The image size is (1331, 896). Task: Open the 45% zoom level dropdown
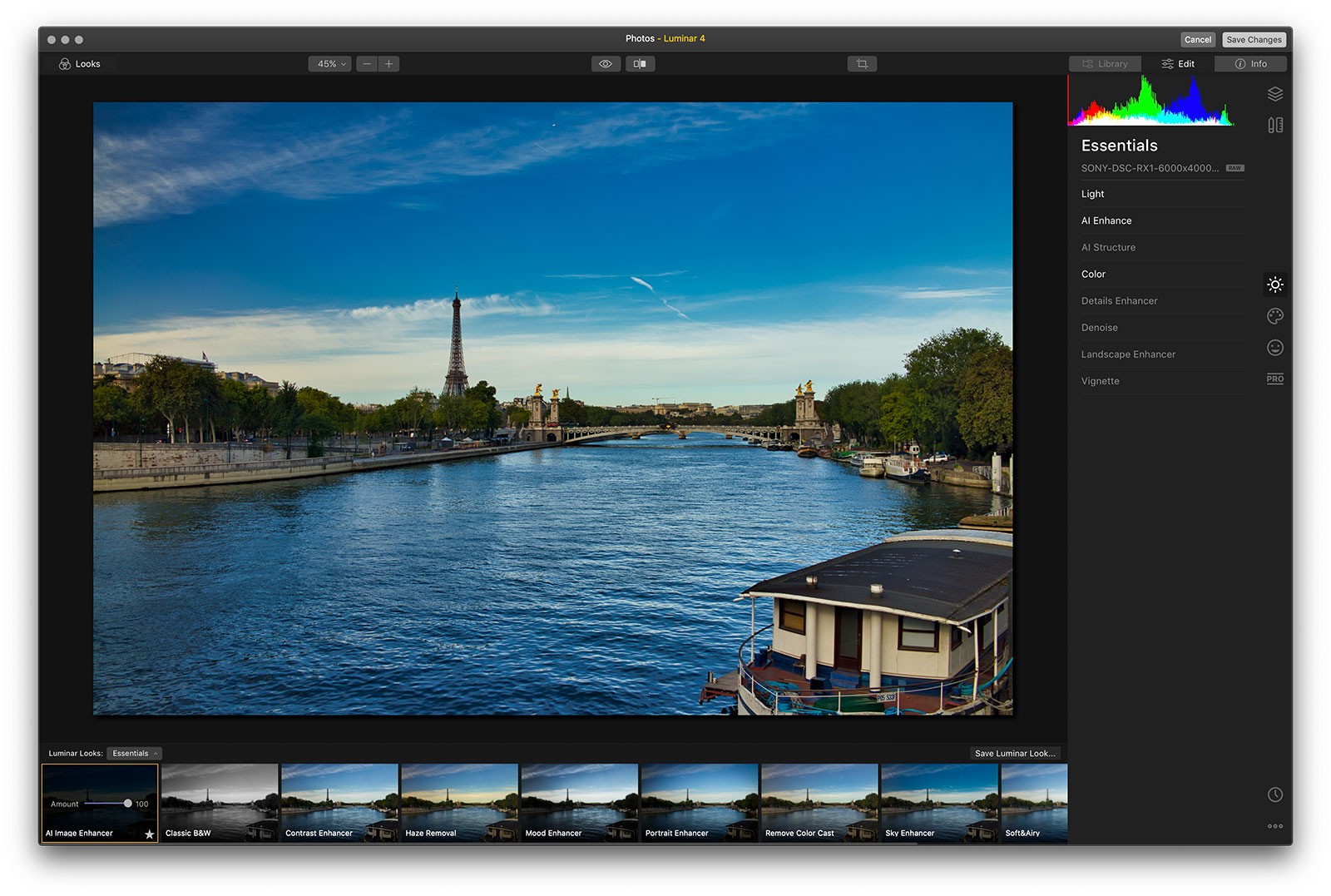pyautogui.click(x=331, y=64)
